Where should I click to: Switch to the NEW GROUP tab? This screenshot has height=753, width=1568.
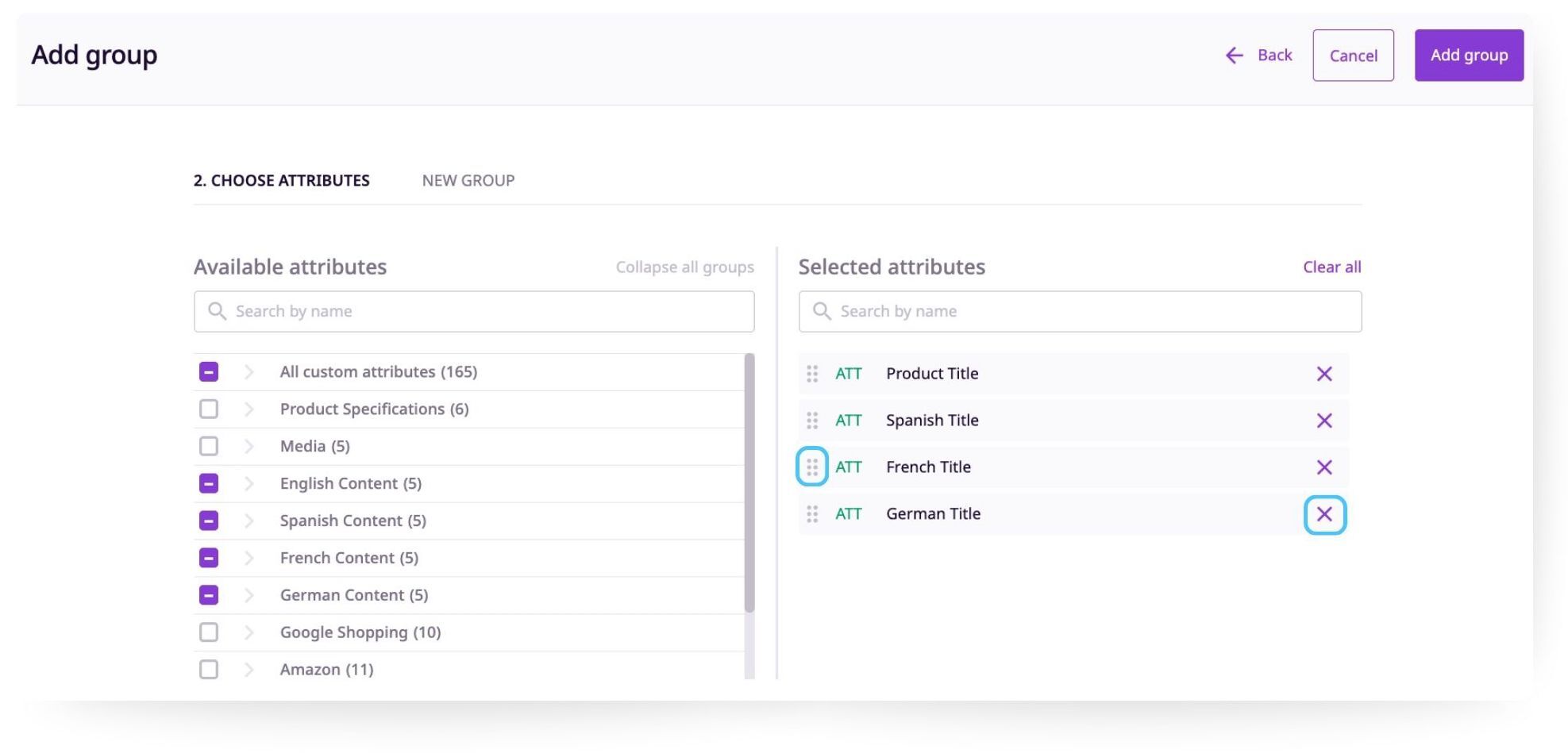tap(468, 180)
